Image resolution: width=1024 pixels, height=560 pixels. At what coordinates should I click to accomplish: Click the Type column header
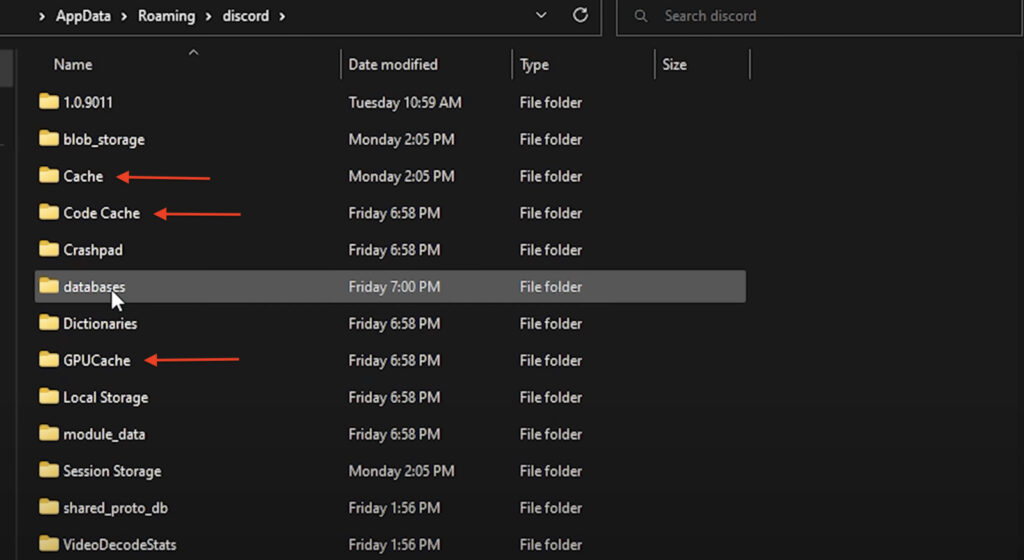(534, 65)
